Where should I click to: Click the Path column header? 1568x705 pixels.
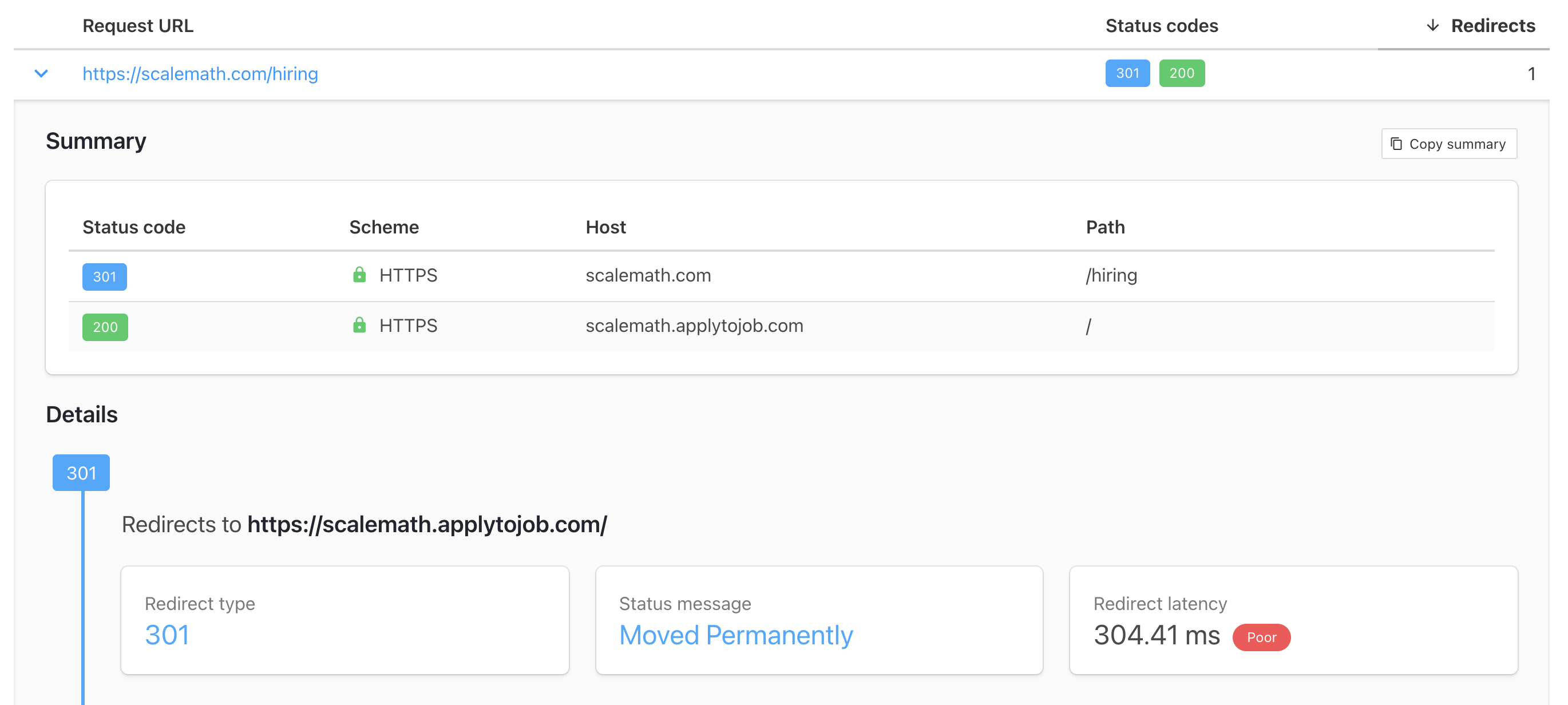point(1106,227)
